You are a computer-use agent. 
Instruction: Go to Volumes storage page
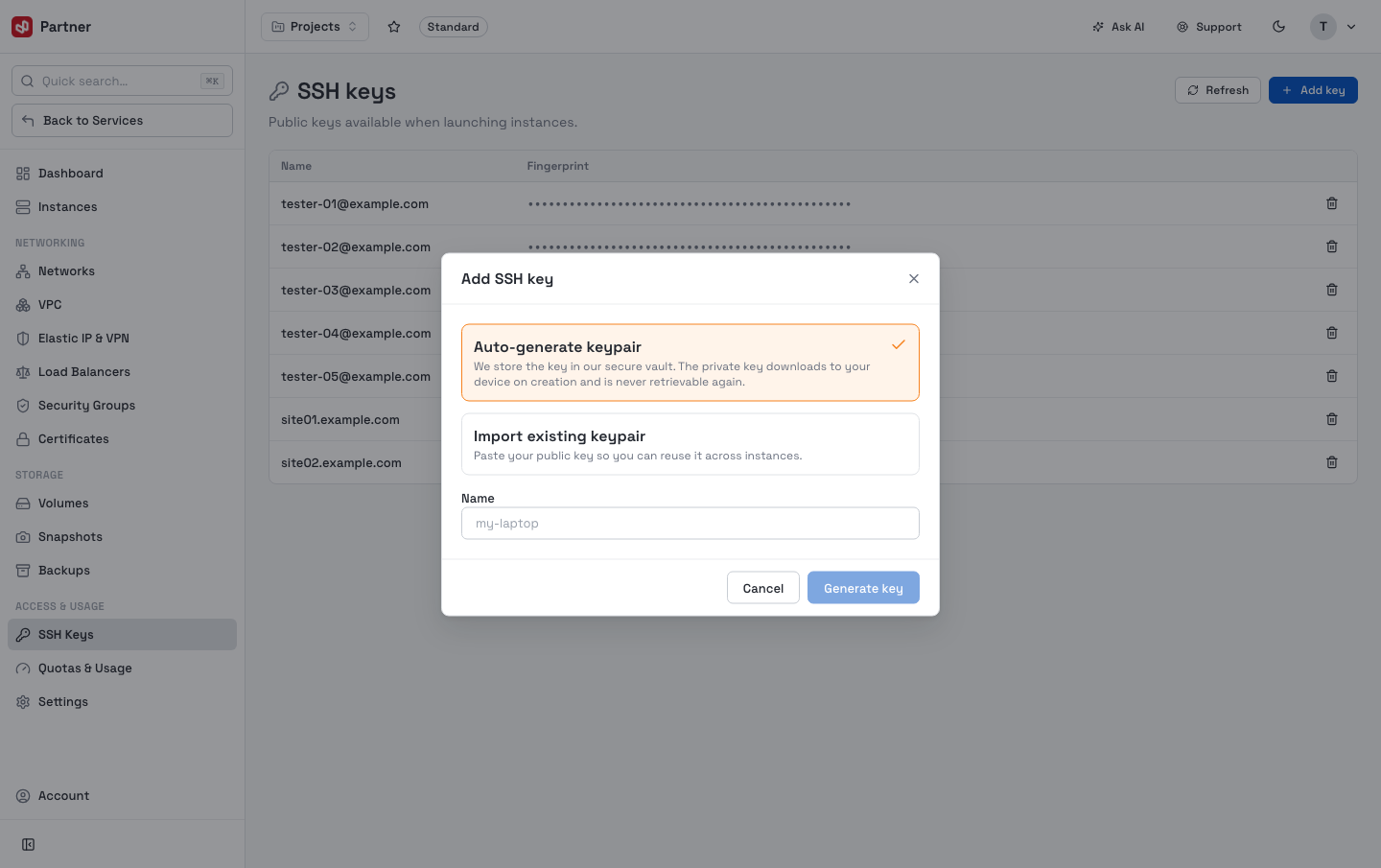(x=122, y=504)
